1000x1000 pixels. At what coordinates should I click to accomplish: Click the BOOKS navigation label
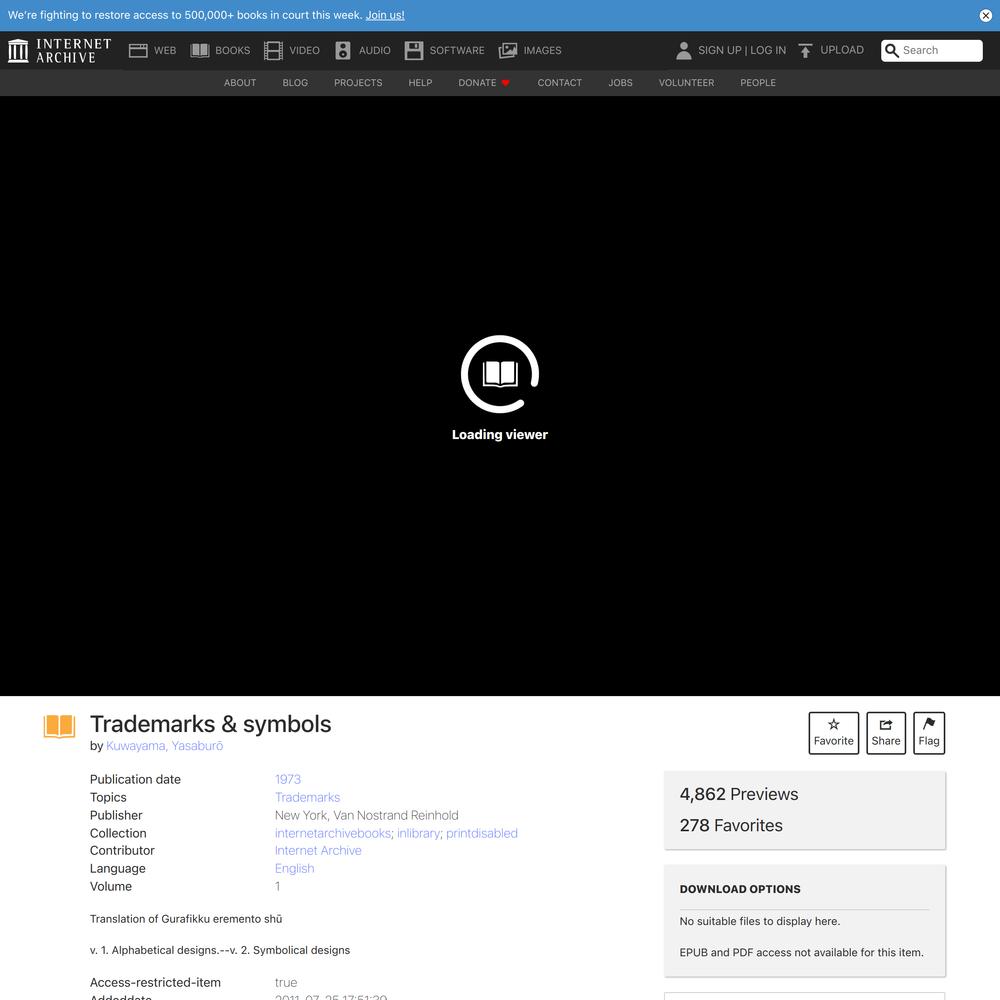click(x=233, y=50)
